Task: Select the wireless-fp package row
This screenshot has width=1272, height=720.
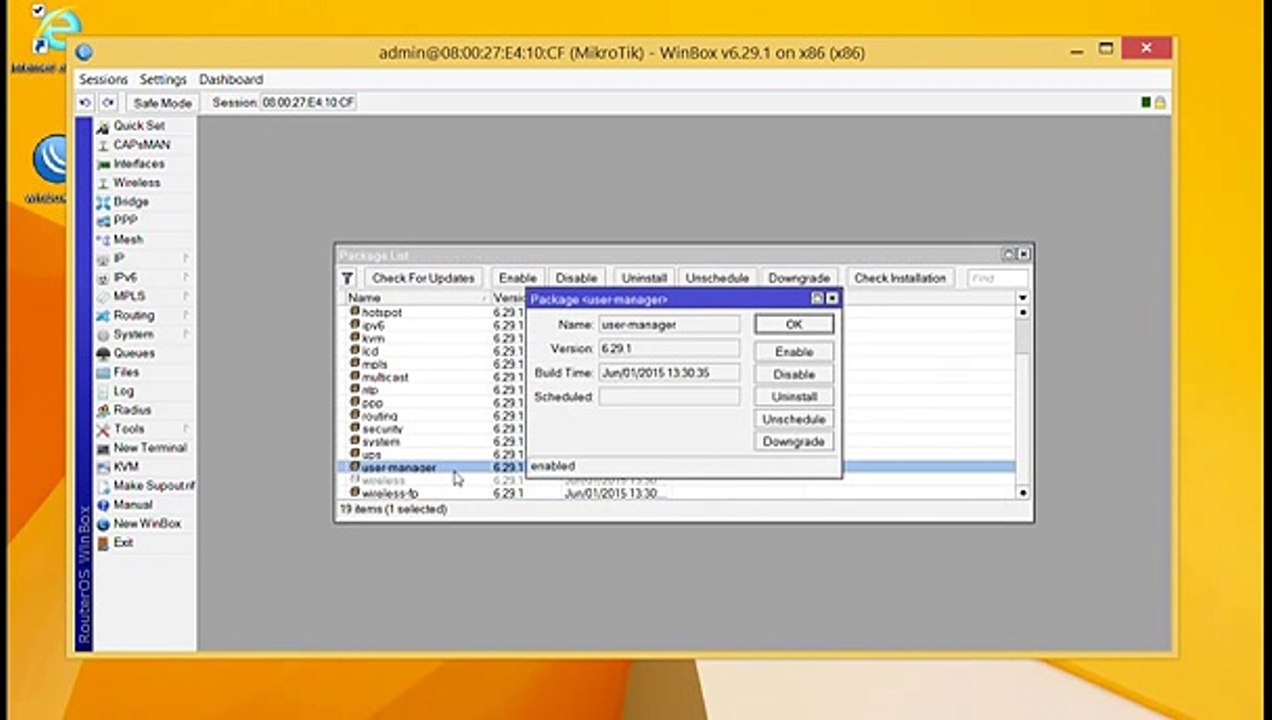Action: pyautogui.click(x=676, y=494)
